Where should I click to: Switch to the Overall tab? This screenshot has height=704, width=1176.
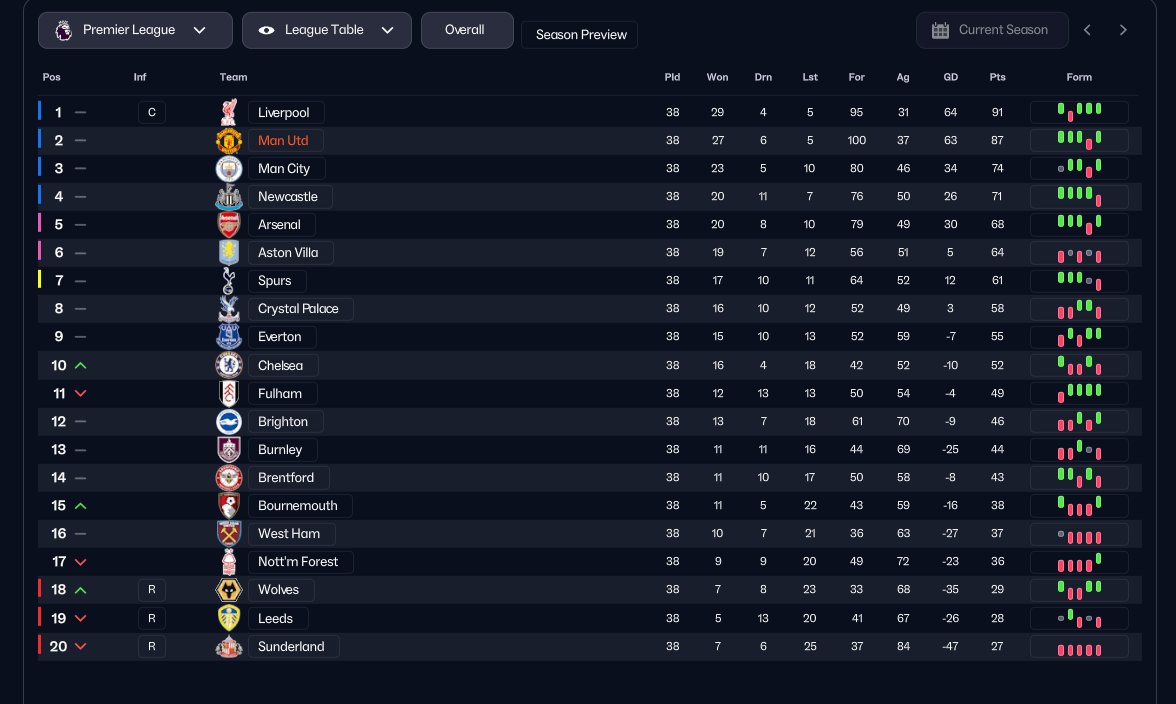pos(465,30)
